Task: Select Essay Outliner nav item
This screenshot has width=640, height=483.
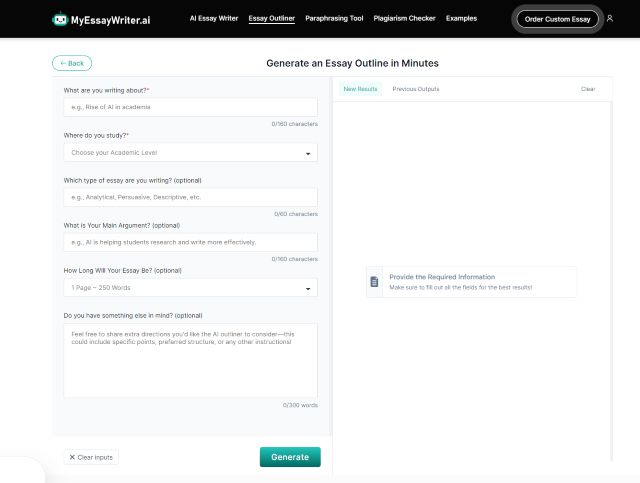Action: [x=271, y=18]
